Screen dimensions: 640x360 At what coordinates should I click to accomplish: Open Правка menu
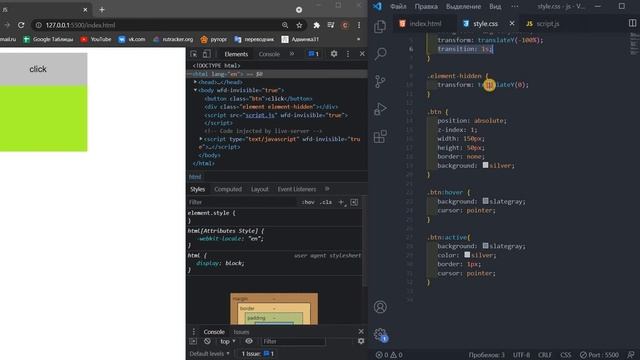tap(426, 6)
